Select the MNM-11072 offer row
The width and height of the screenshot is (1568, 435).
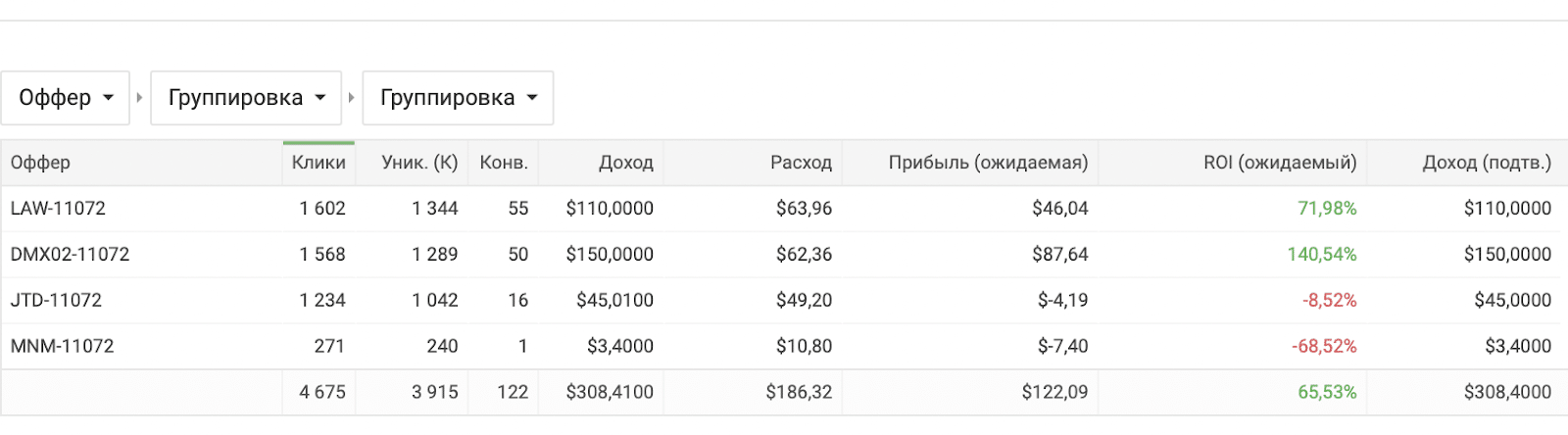click(x=784, y=347)
